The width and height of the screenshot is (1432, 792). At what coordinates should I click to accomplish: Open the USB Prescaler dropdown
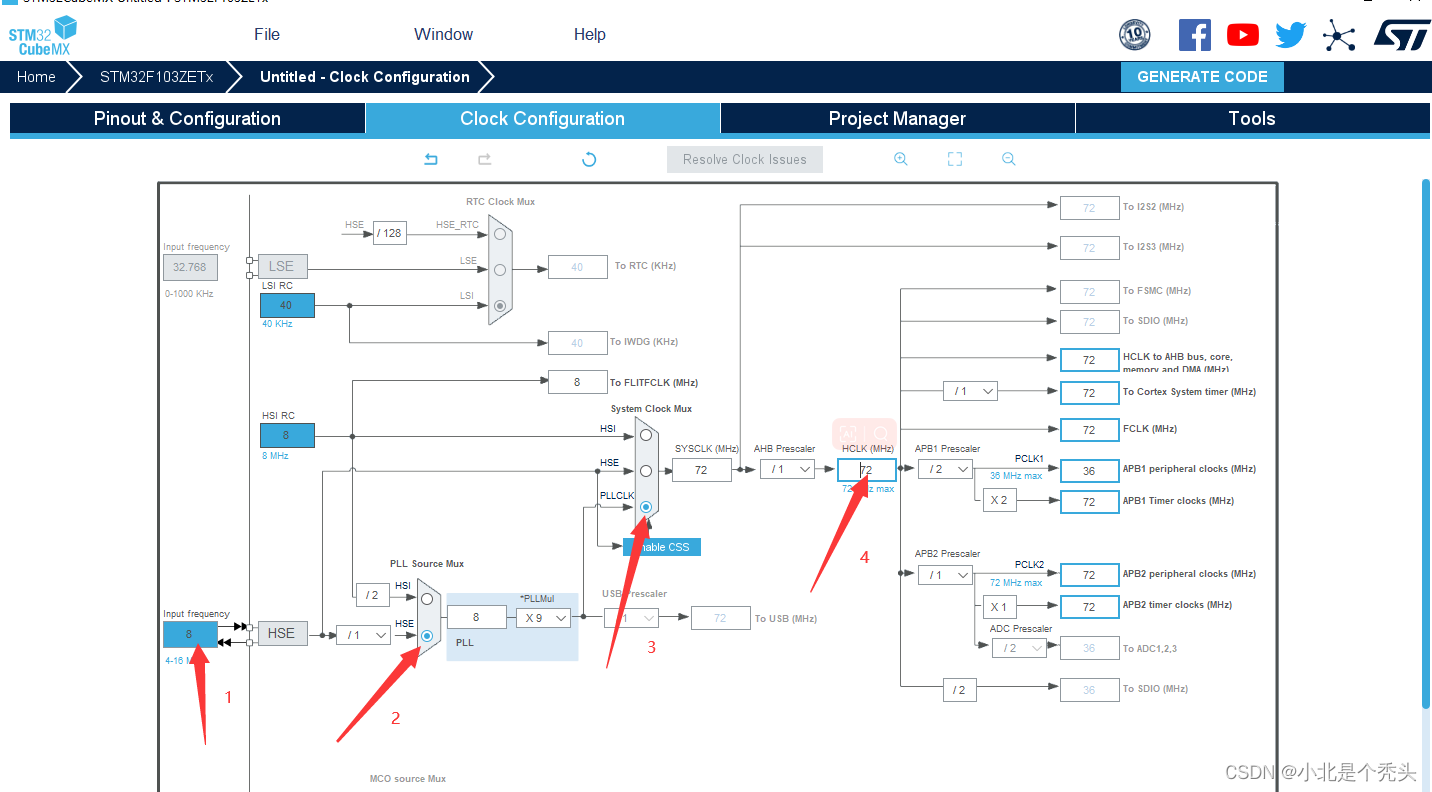coord(631,618)
